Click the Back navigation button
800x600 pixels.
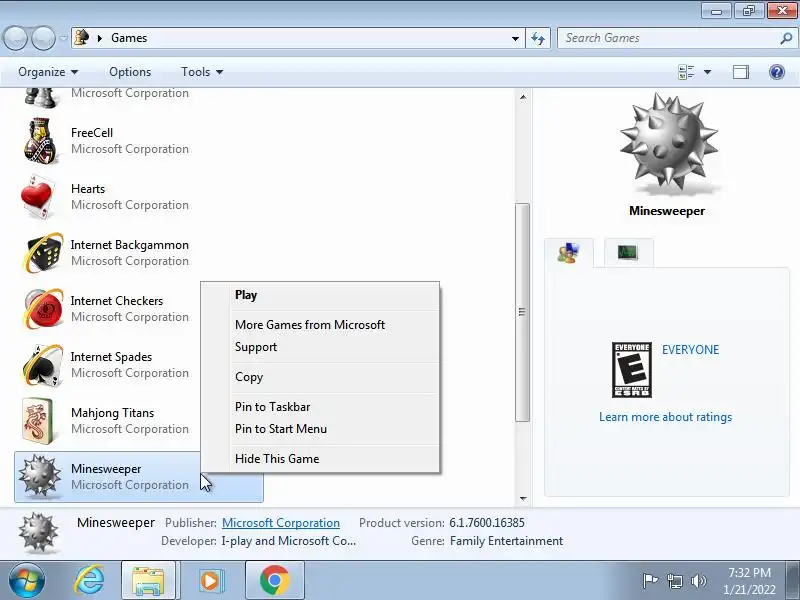(15, 38)
